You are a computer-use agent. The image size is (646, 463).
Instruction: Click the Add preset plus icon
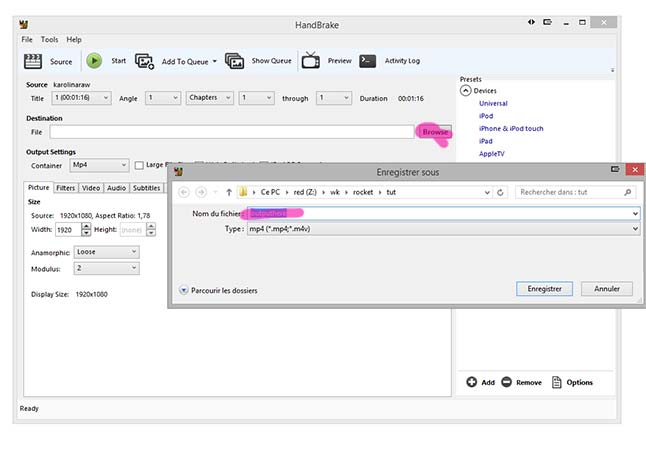(x=471, y=382)
